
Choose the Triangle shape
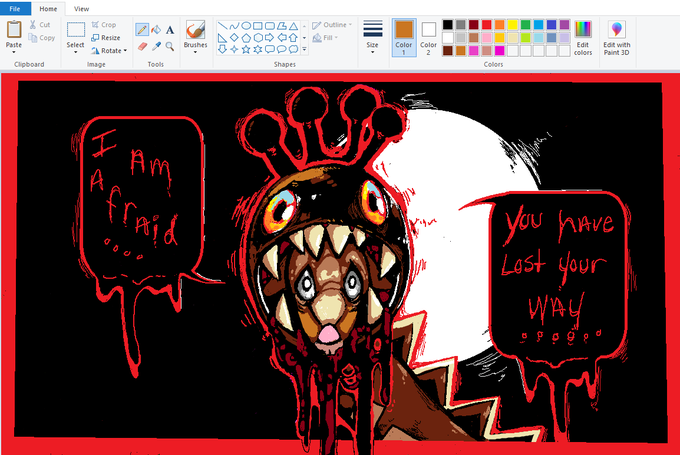(293, 26)
